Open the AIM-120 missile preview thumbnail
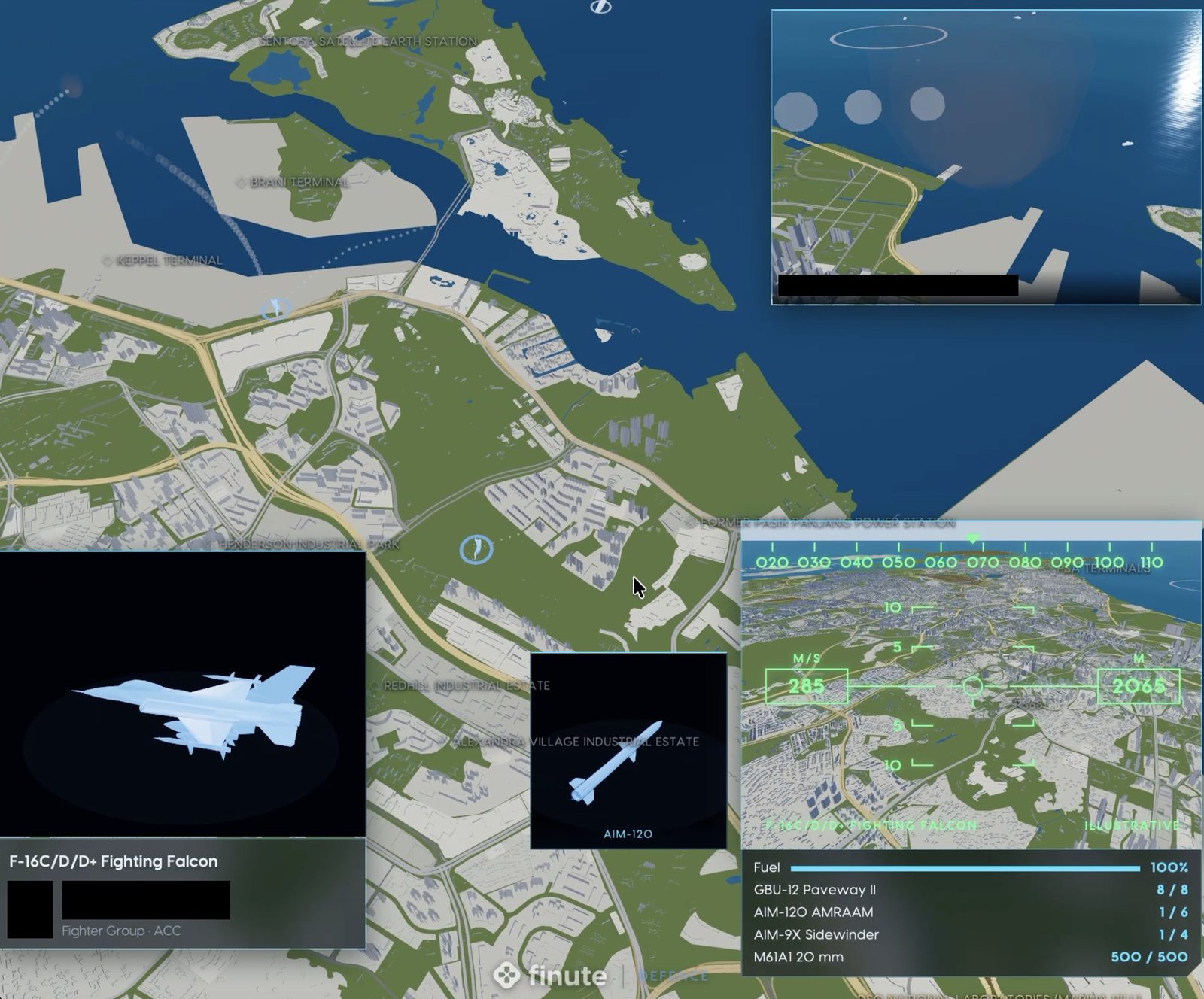This screenshot has height=999, width=1204. pos(628,751)
